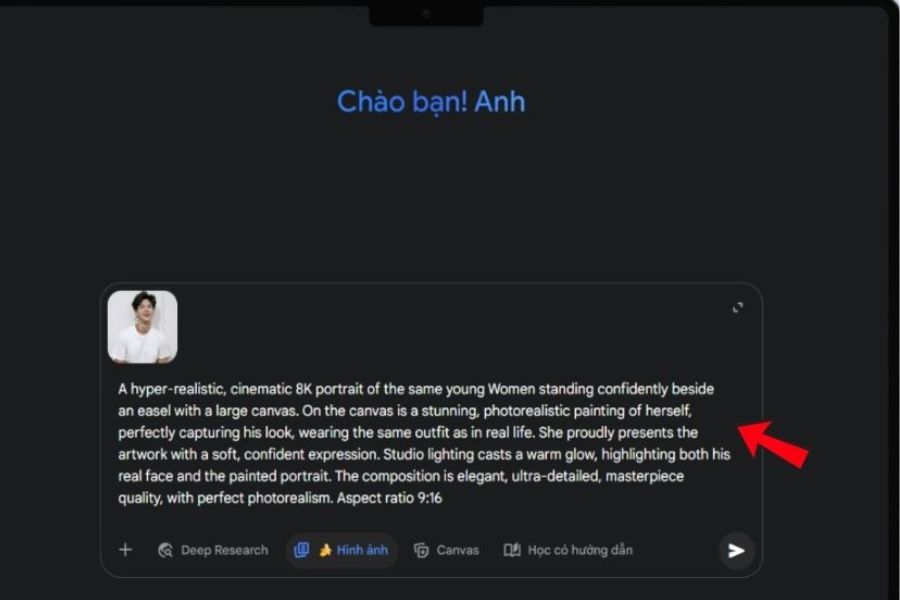This screenshot has width=900, height=600.
Task: Send the prompt with the arrow button
Action: (736, 551)
